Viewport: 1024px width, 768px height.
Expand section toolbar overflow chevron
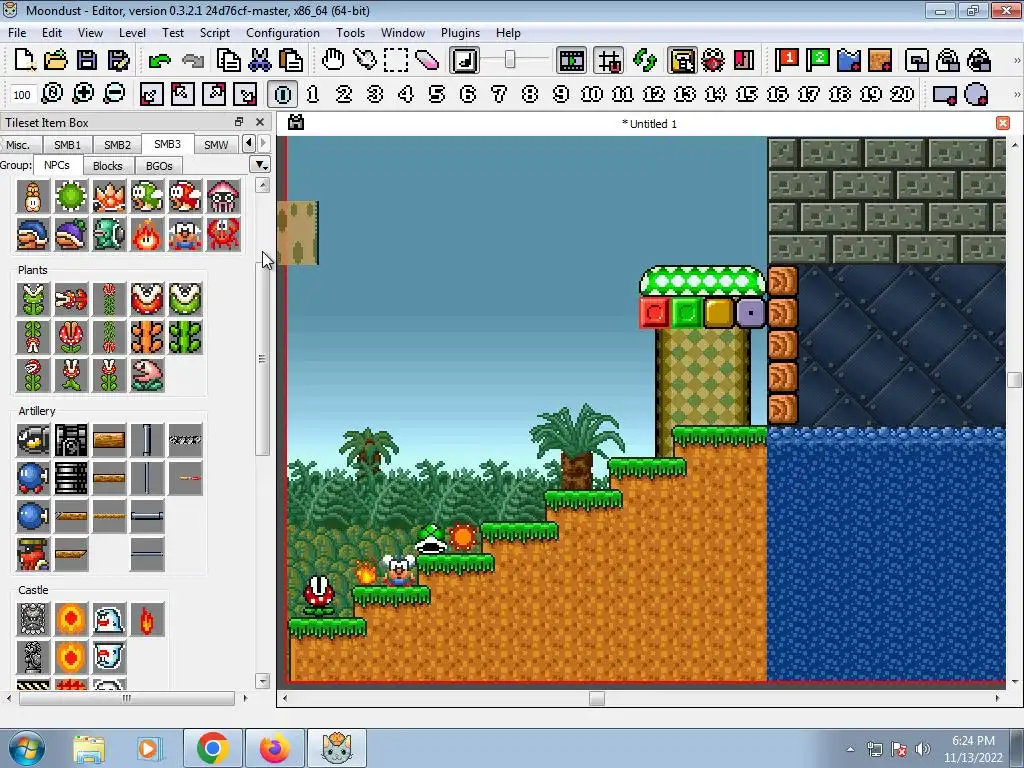tap(1016, 95)
